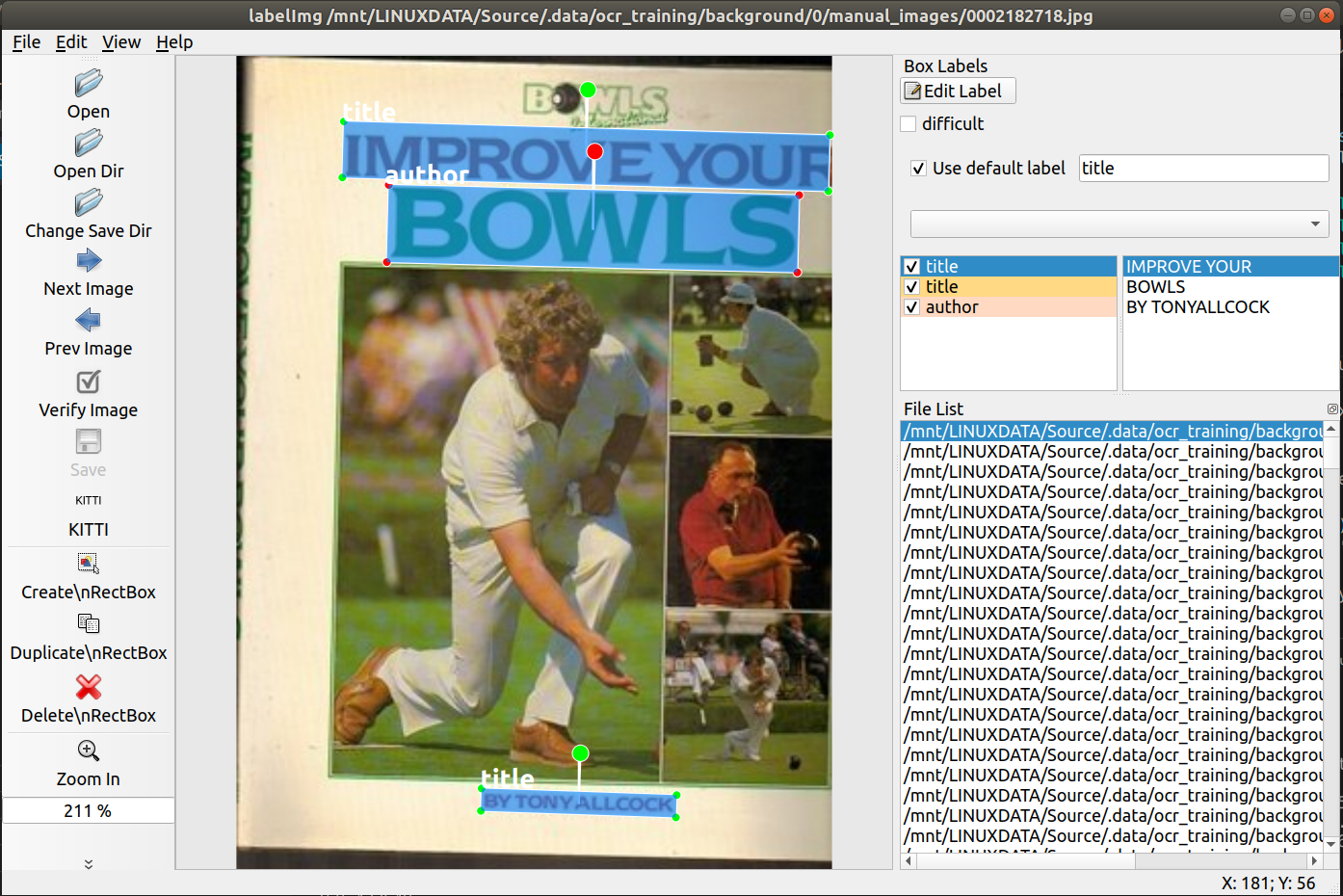This screenshot has height=896, width=1343.
Task: Float the File List dock panel
Action: click(1332, 408)
